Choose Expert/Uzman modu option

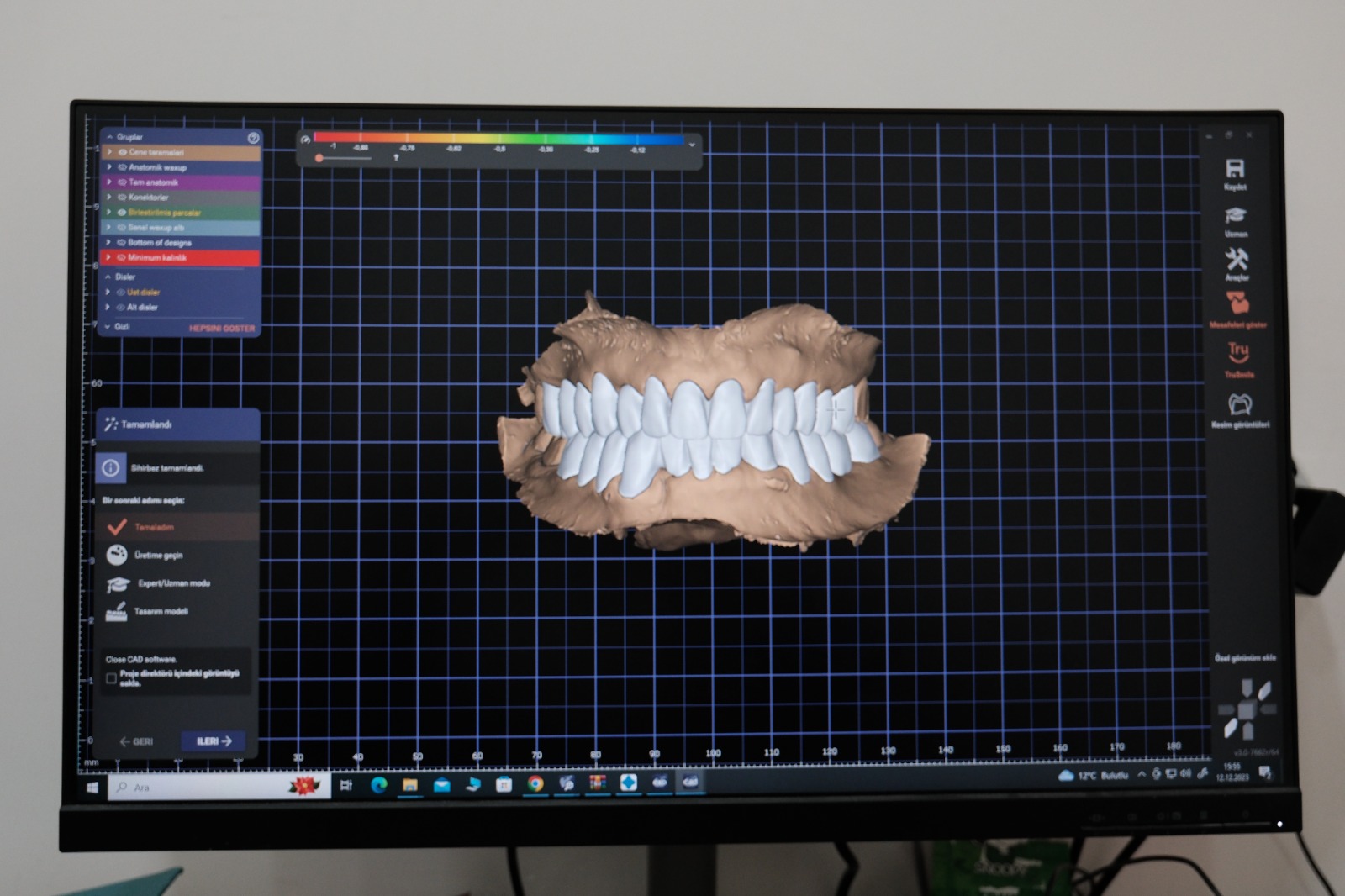point(173,583)
